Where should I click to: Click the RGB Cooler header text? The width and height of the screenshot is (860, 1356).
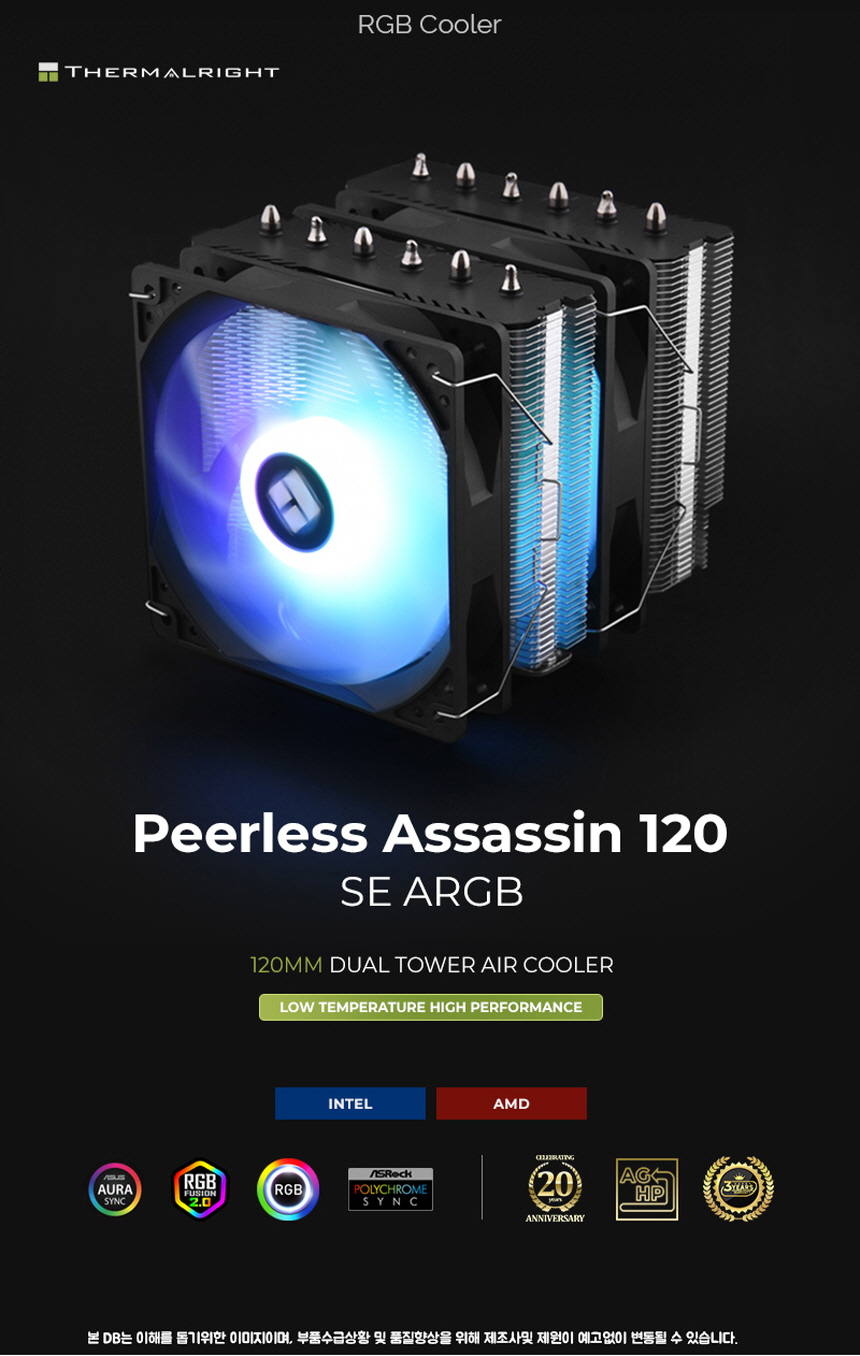(429, 25)
